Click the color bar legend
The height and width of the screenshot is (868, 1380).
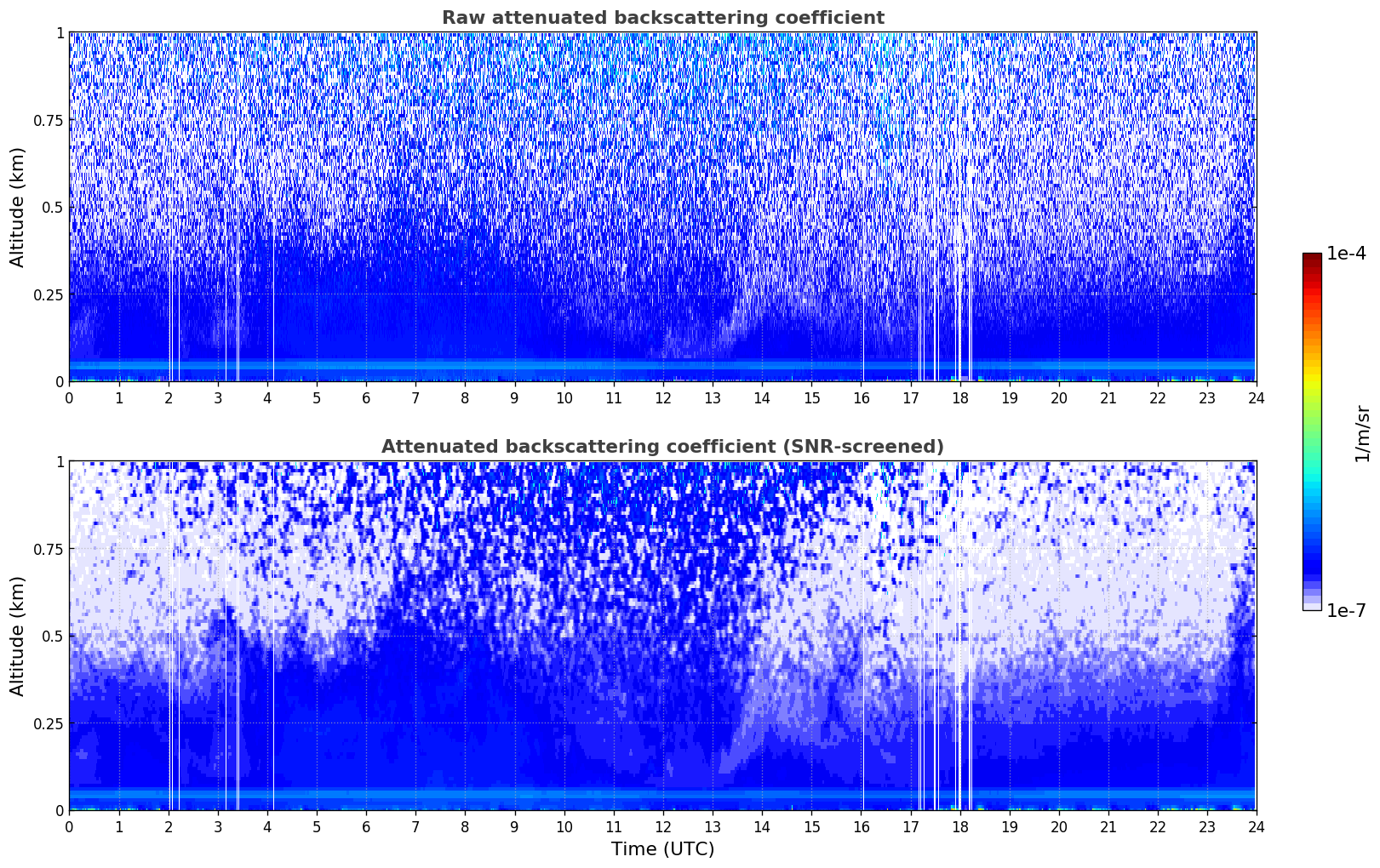click(x=1312, y=431)
